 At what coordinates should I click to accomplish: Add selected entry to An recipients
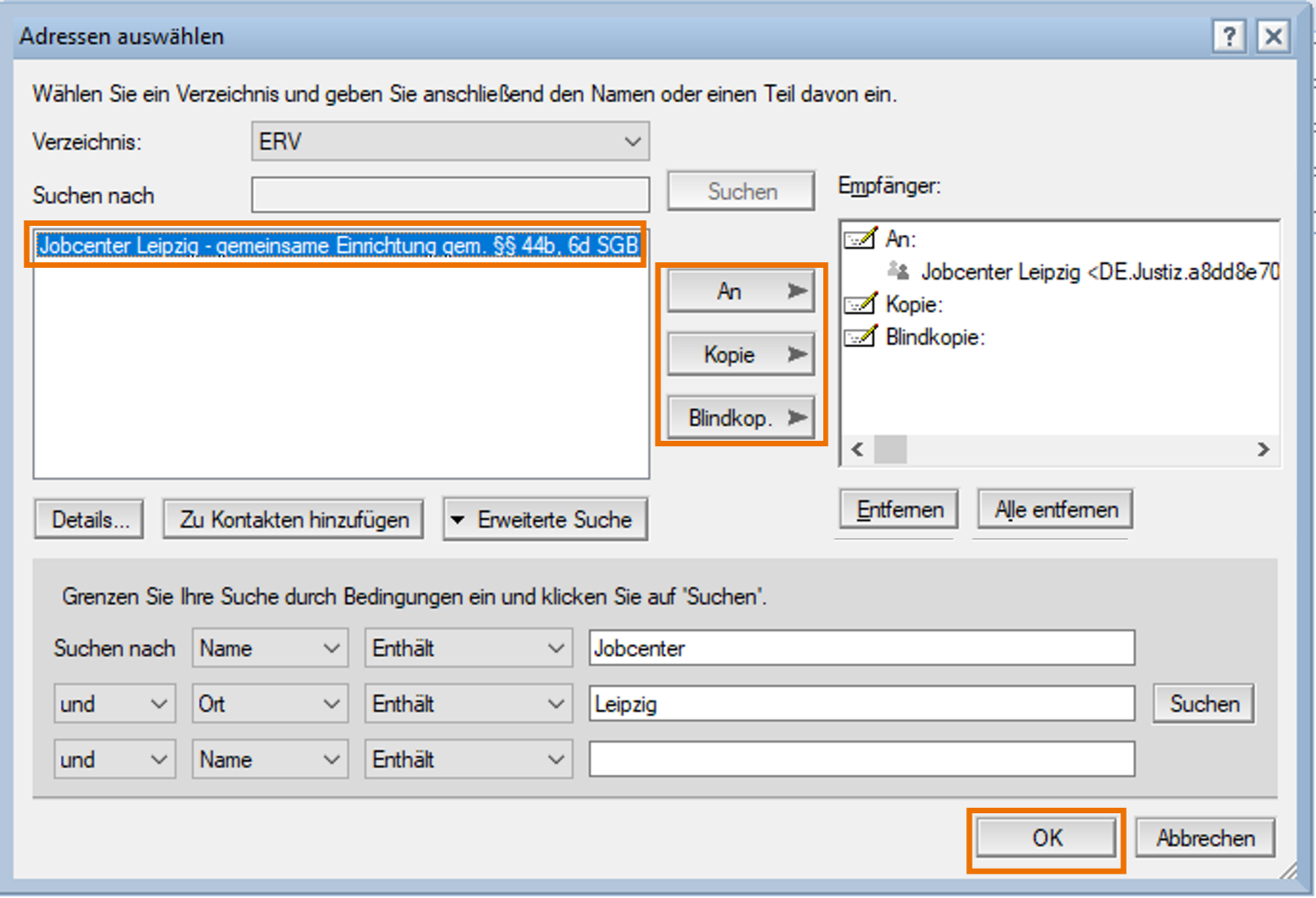coord(740,291)
